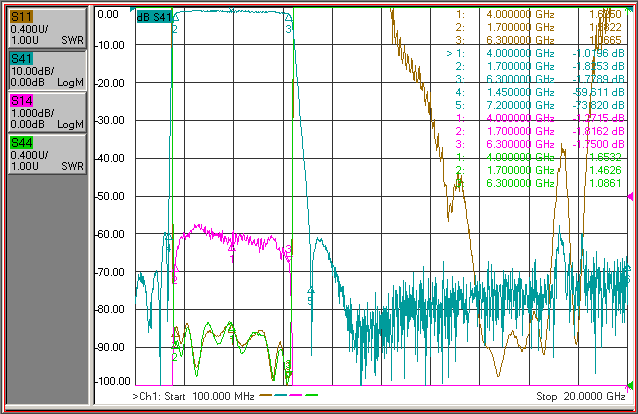Click the dB S41 trace title label

(x=154, y=17)
